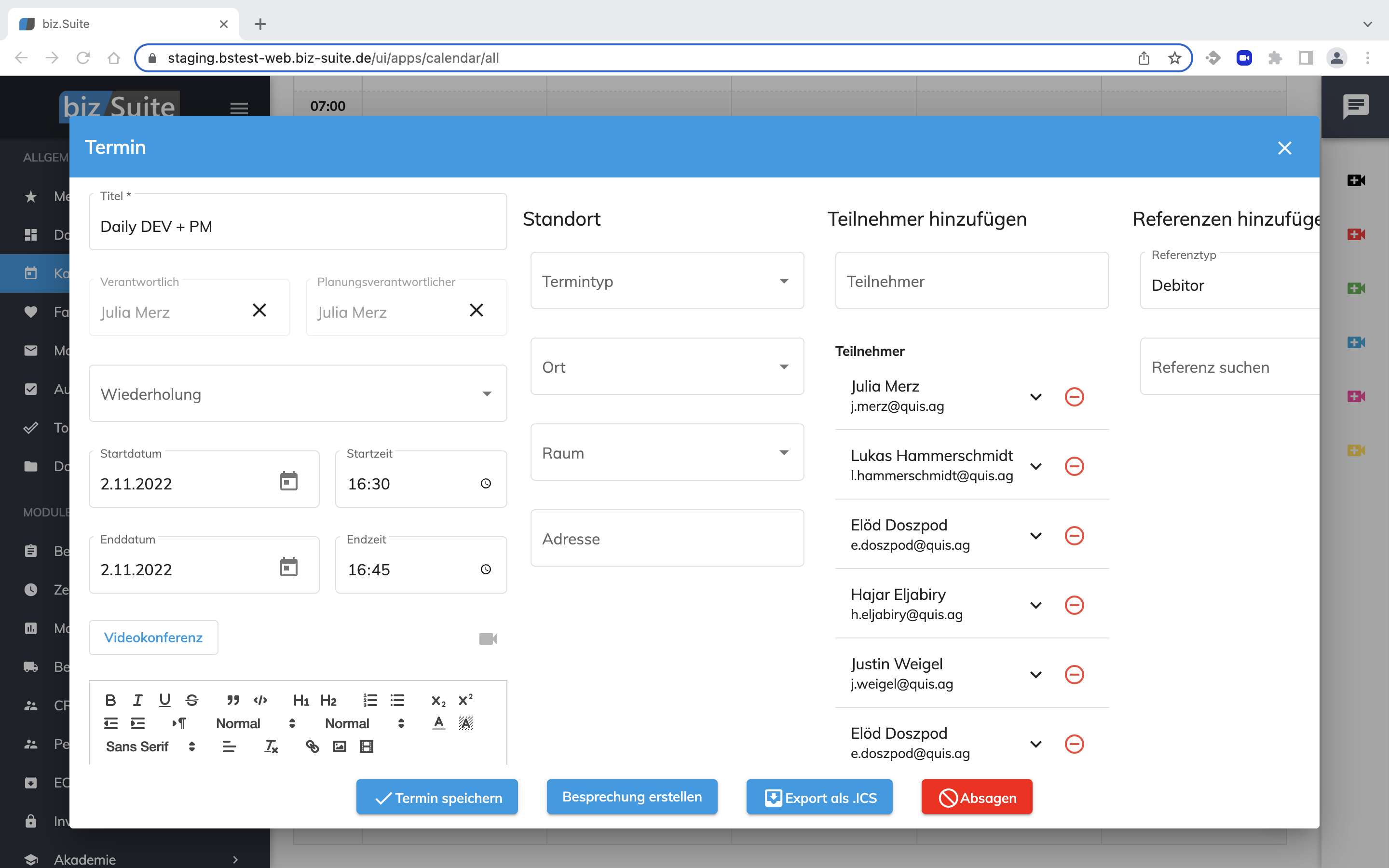
Task: Click the Referenz suchen field
Action: pos(1229,366)
